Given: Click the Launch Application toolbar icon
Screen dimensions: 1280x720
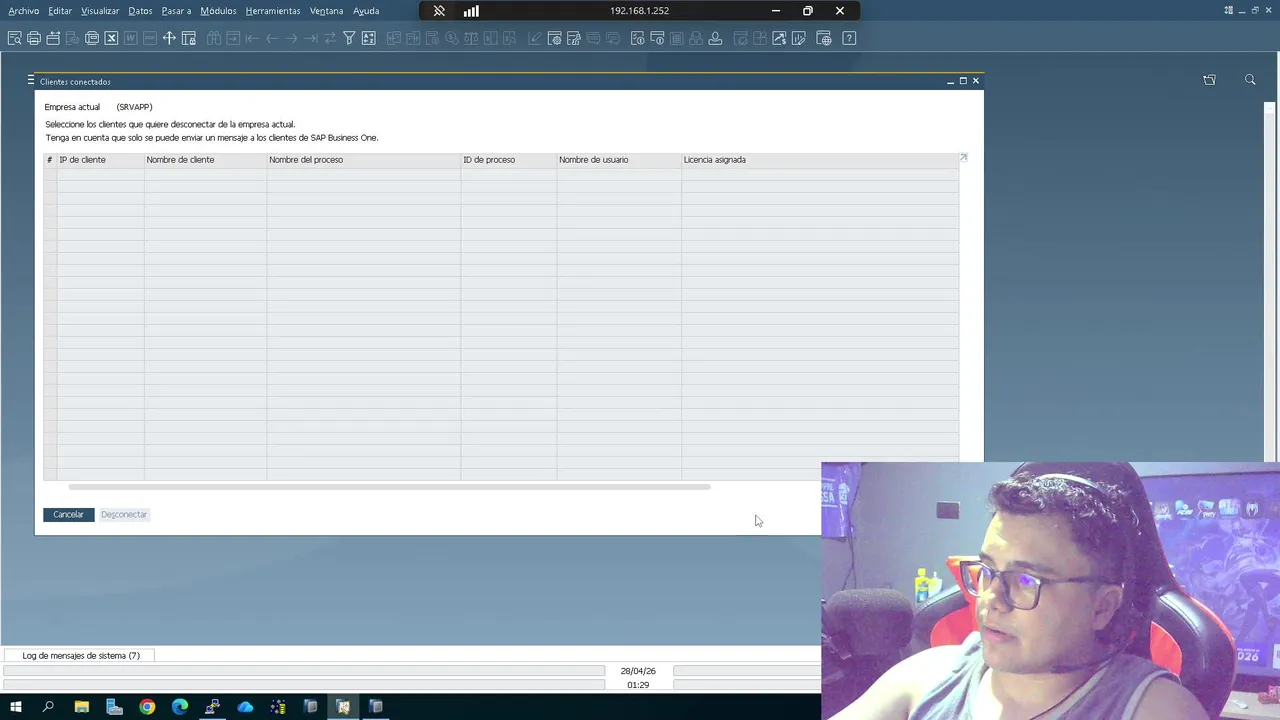Looking at the screenshot, I should [x=92, y=38].
